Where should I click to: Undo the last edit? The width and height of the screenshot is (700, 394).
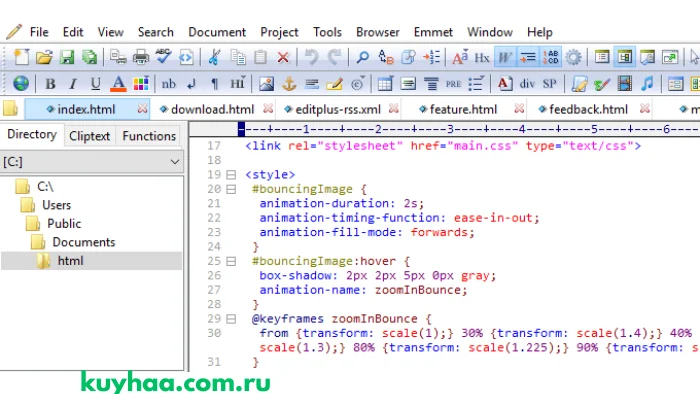(312, 57)
